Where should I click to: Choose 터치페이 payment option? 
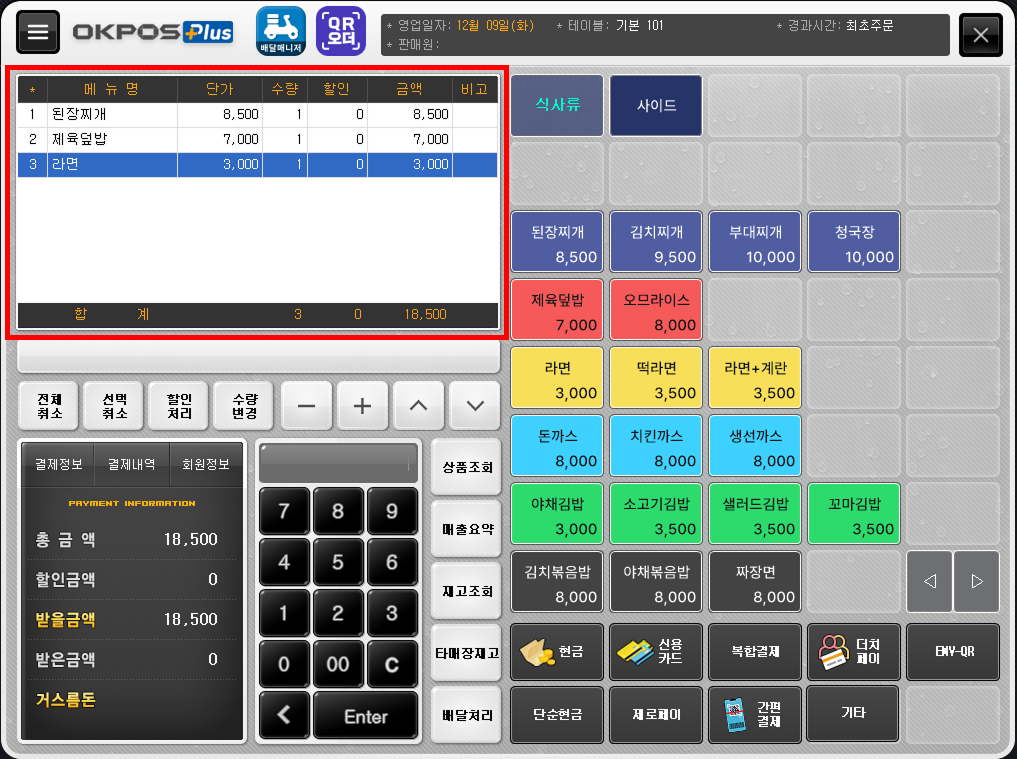(853, 652)
